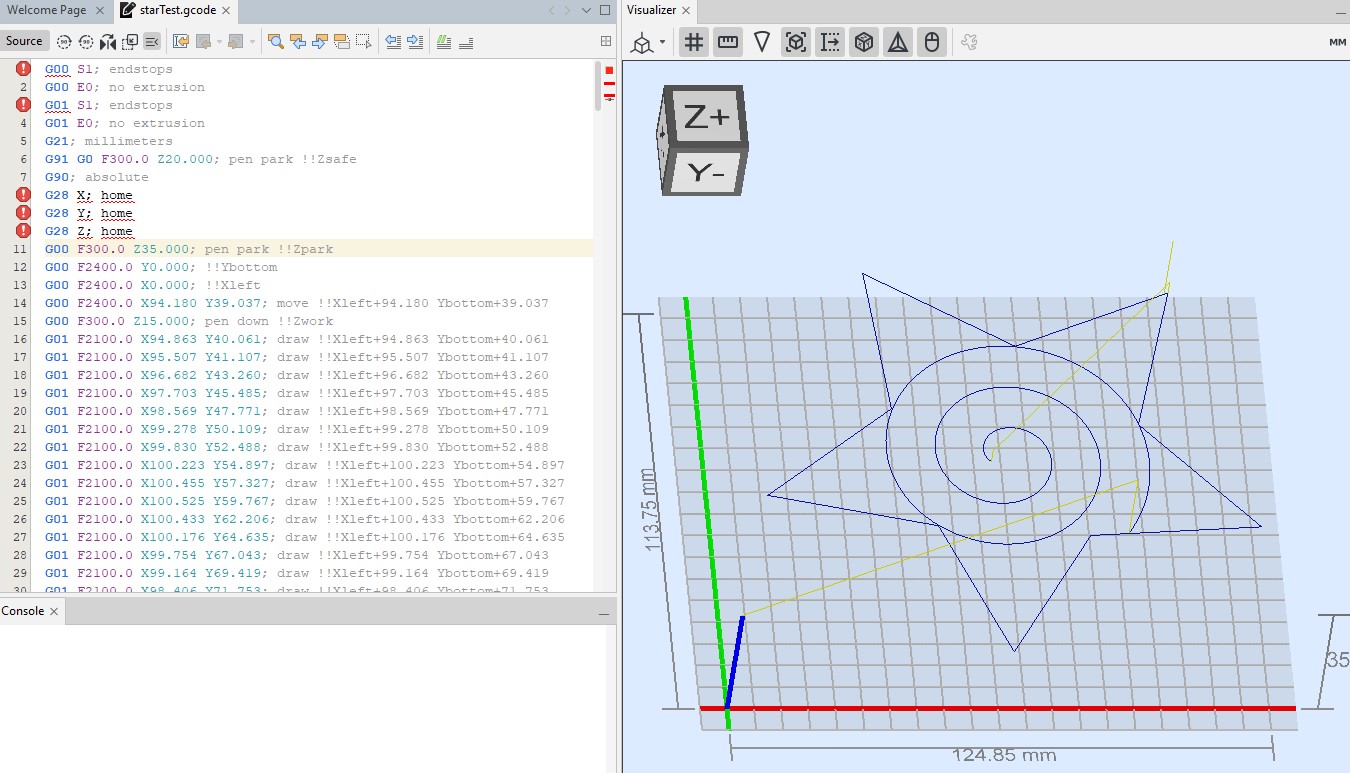Screen dimensions: 1350x773
Task: Expand the back navigation history dropdown
Action: tap(220, 41)
